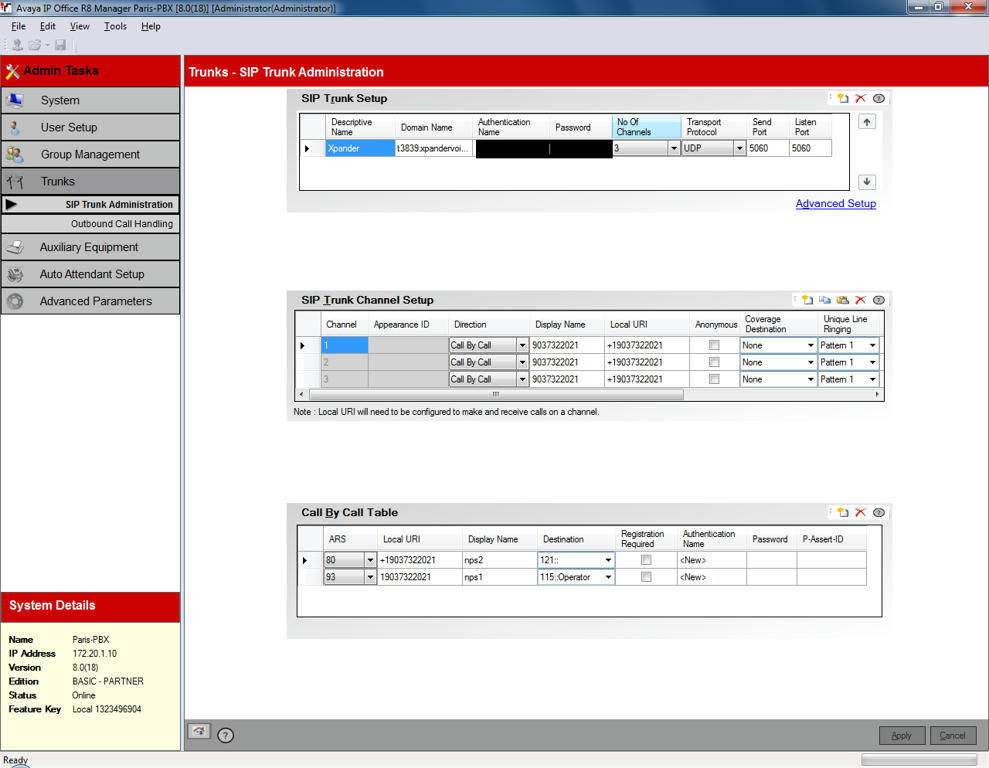Open the Group Management admin task
This screenshot has height=768, width=989.
click(x=90, y=154)
